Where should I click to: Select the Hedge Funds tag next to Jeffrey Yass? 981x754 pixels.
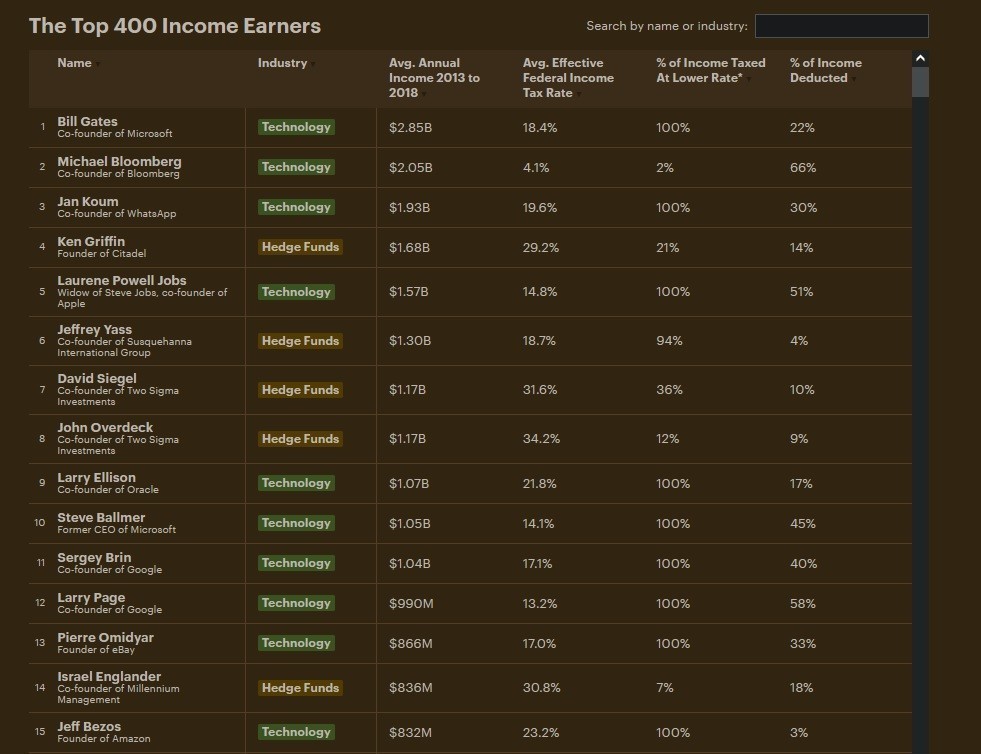[300, 341]
